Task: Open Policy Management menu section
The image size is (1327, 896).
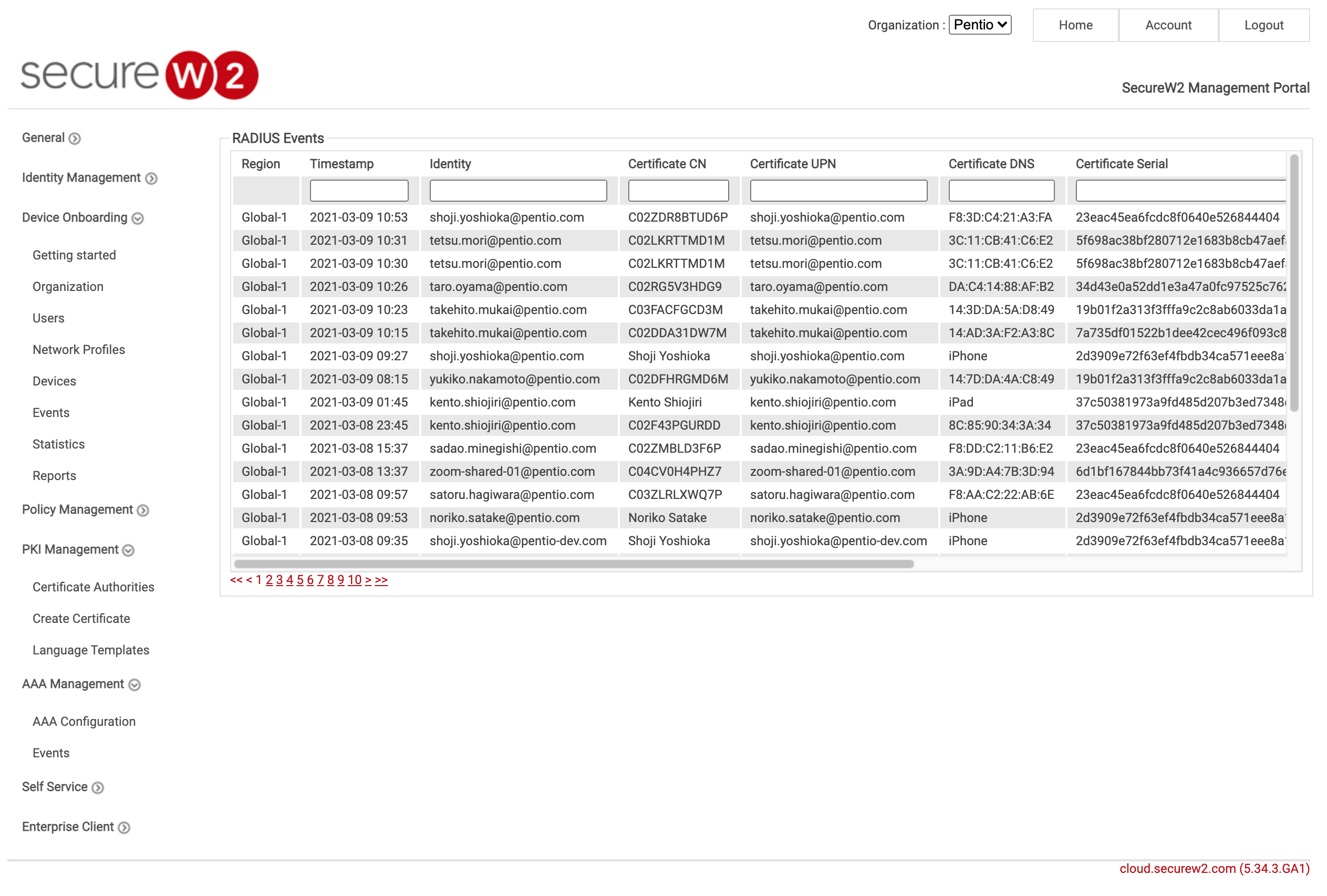Action: 78,509
